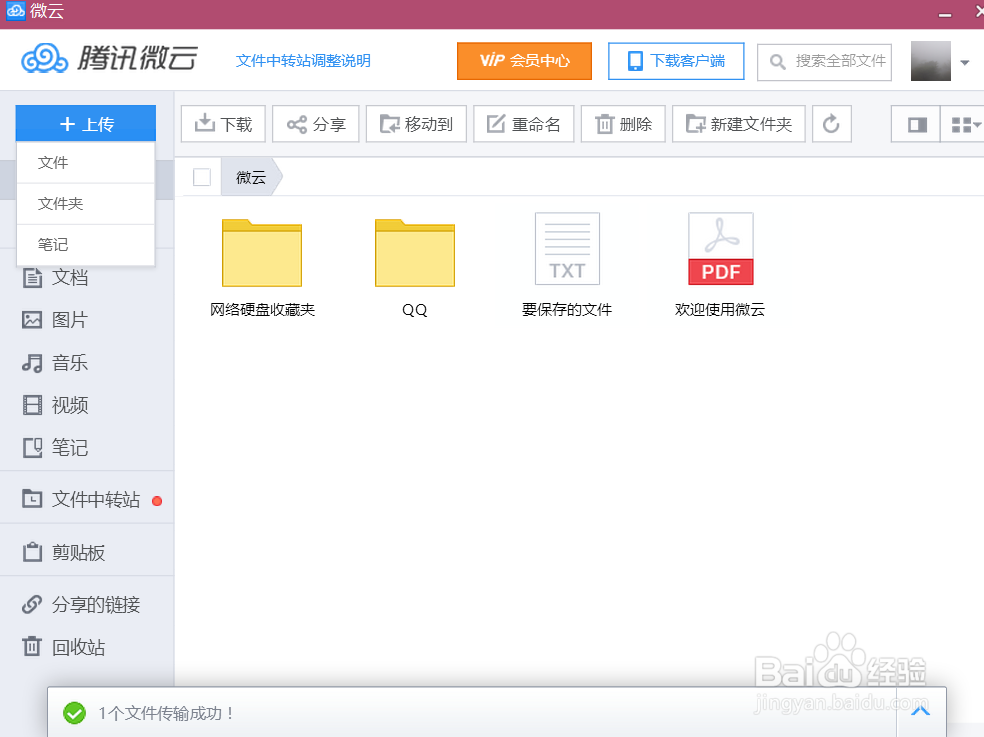The height and width of the screenshot is (737, 984).
Task: Open 笔记 in the sidebar list
Action: [x=56, y=448]
